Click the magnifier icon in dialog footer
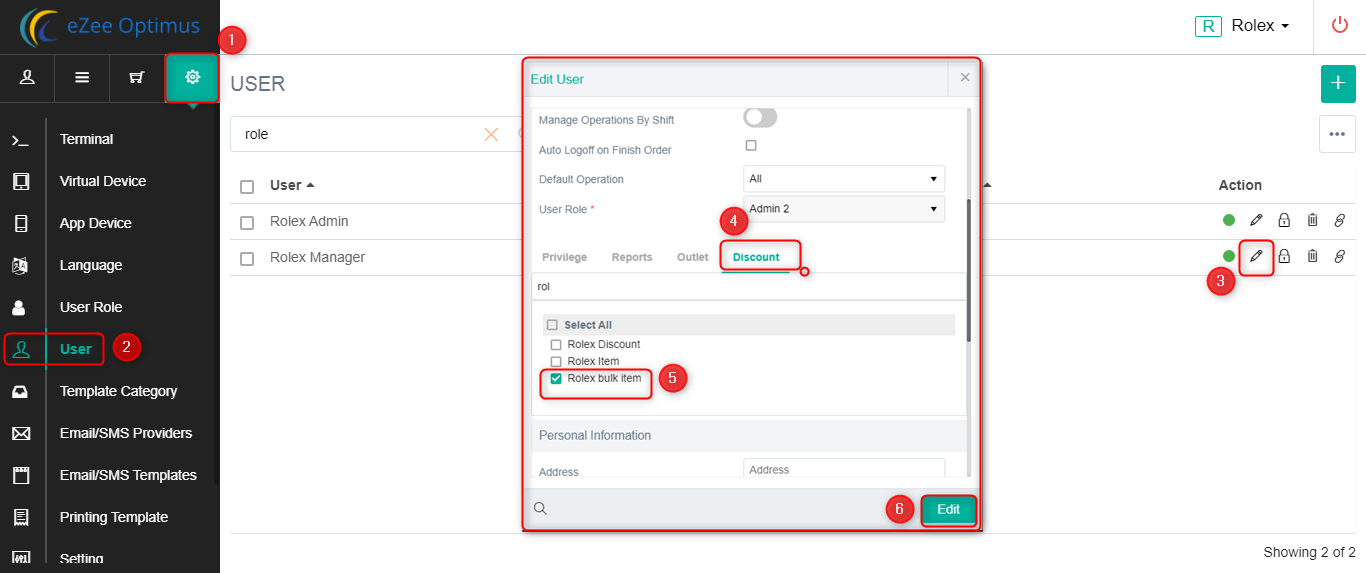 tap(540, 509)
